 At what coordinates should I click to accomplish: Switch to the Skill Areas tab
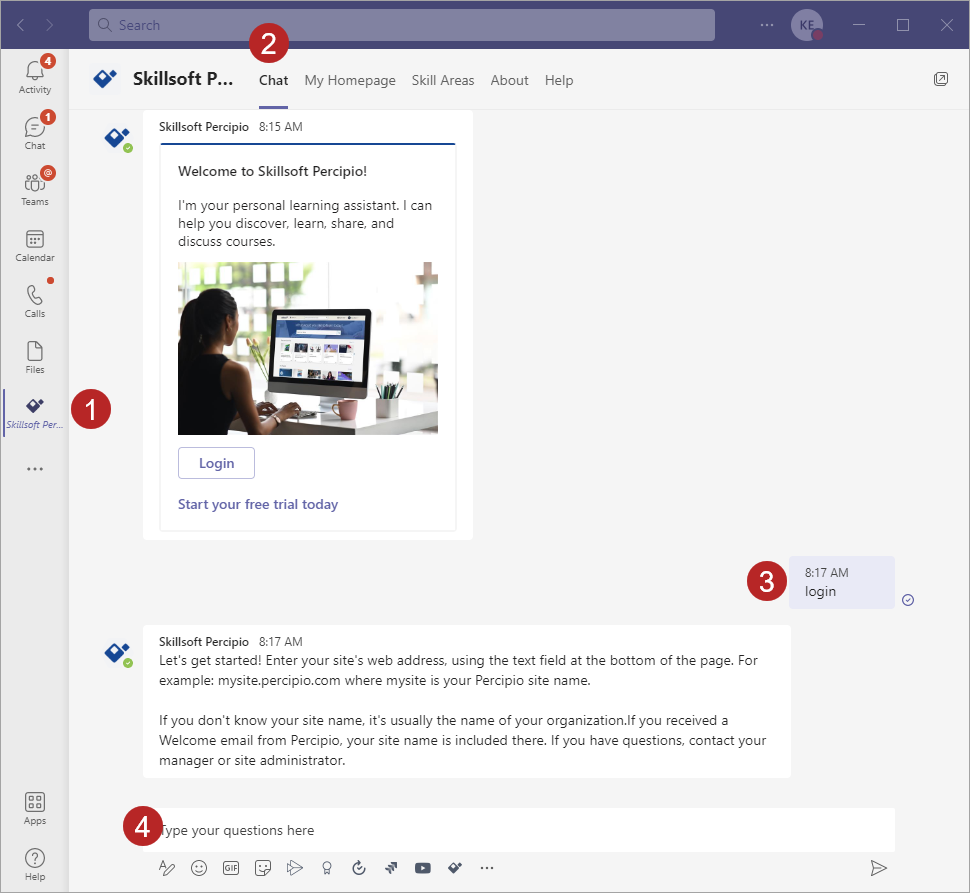point(443,80)
